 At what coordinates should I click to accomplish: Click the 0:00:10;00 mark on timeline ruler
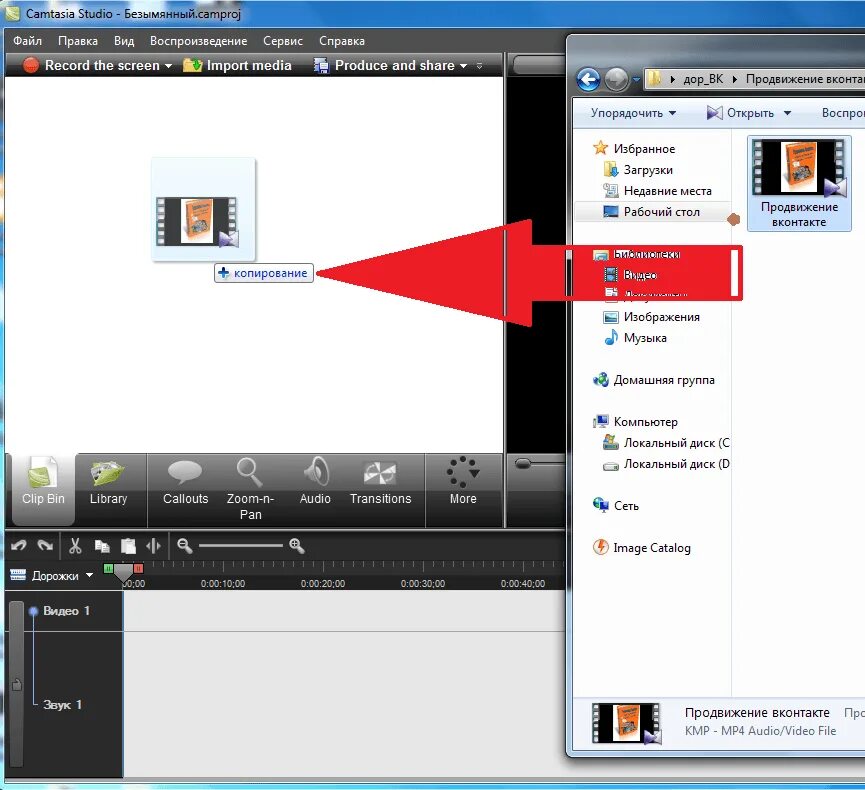tap(223, 583)
